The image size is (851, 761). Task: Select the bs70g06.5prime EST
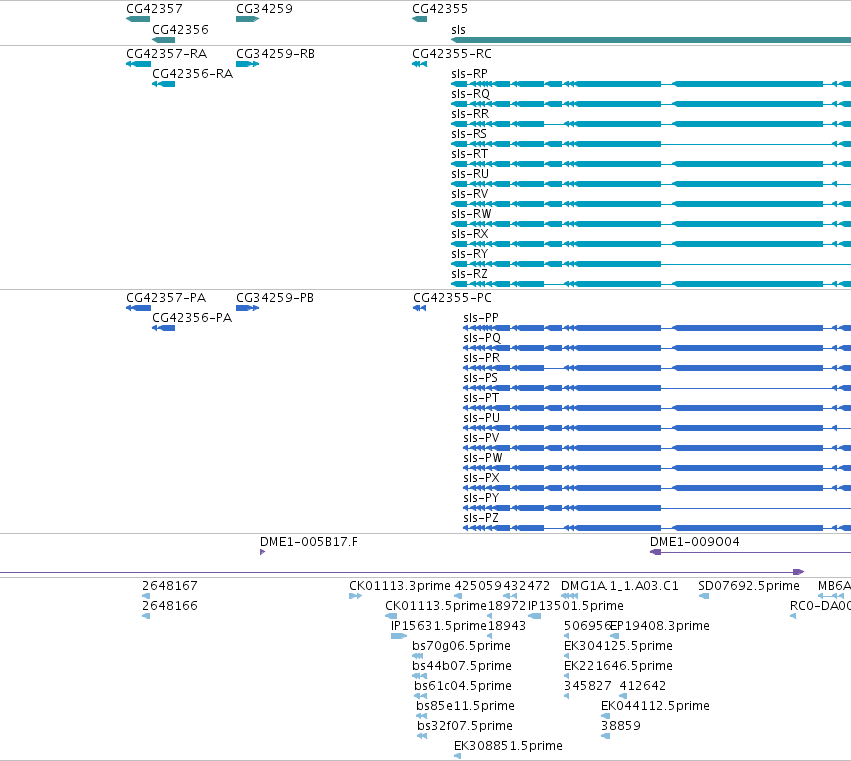(418, 657)
